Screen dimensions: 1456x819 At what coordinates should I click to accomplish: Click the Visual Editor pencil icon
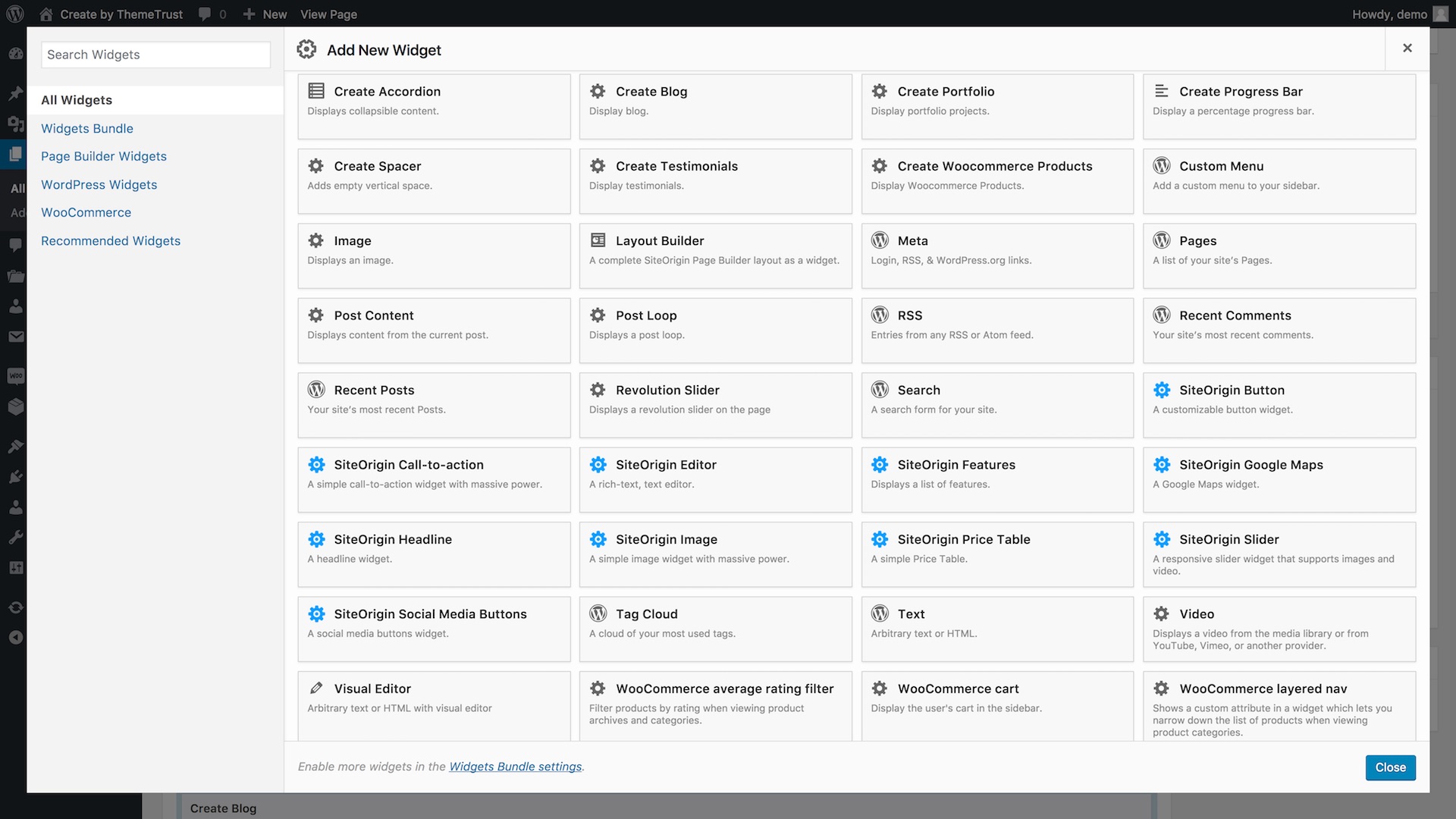coord(316,689)
